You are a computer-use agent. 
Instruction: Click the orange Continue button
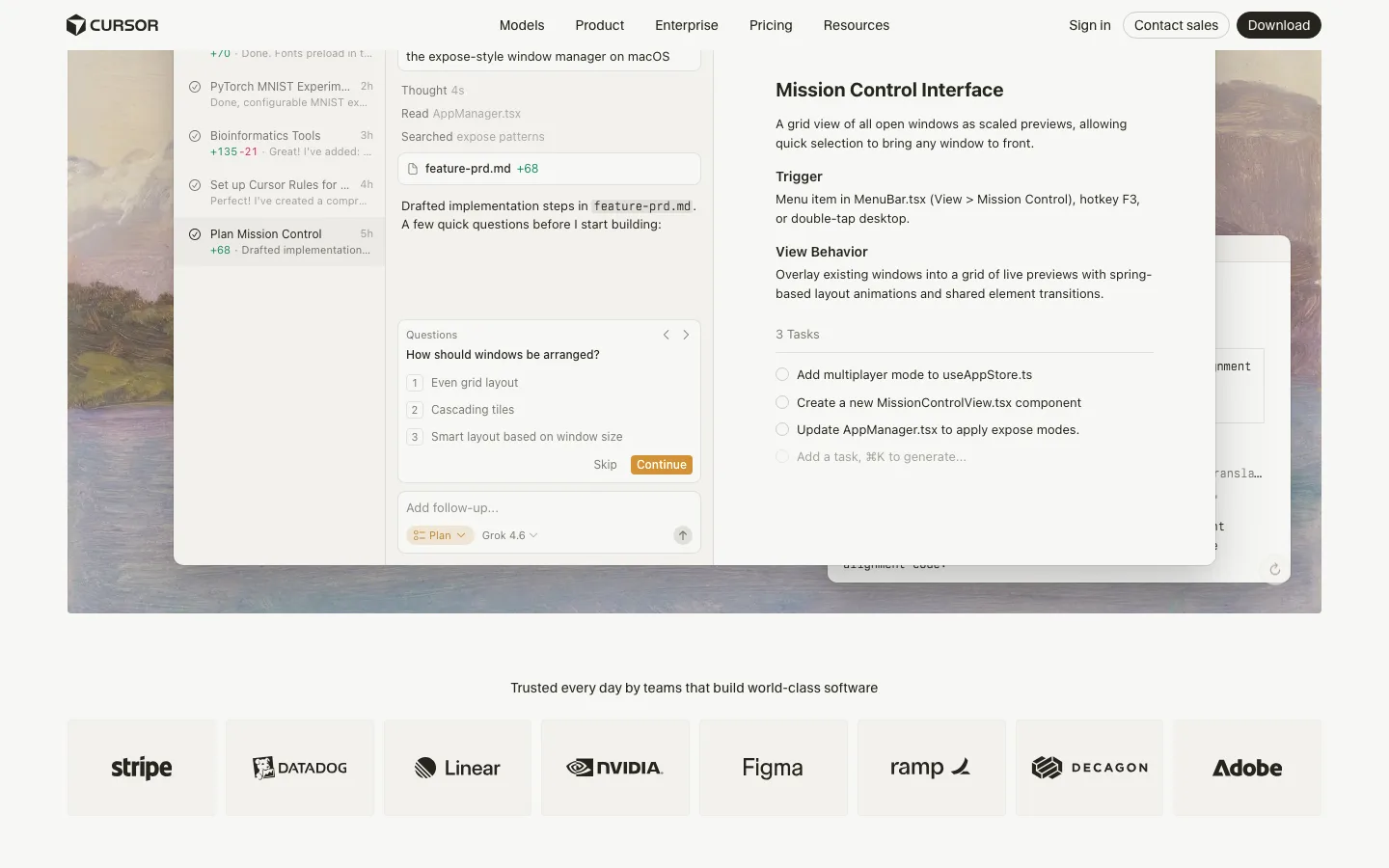click(662, 465)
